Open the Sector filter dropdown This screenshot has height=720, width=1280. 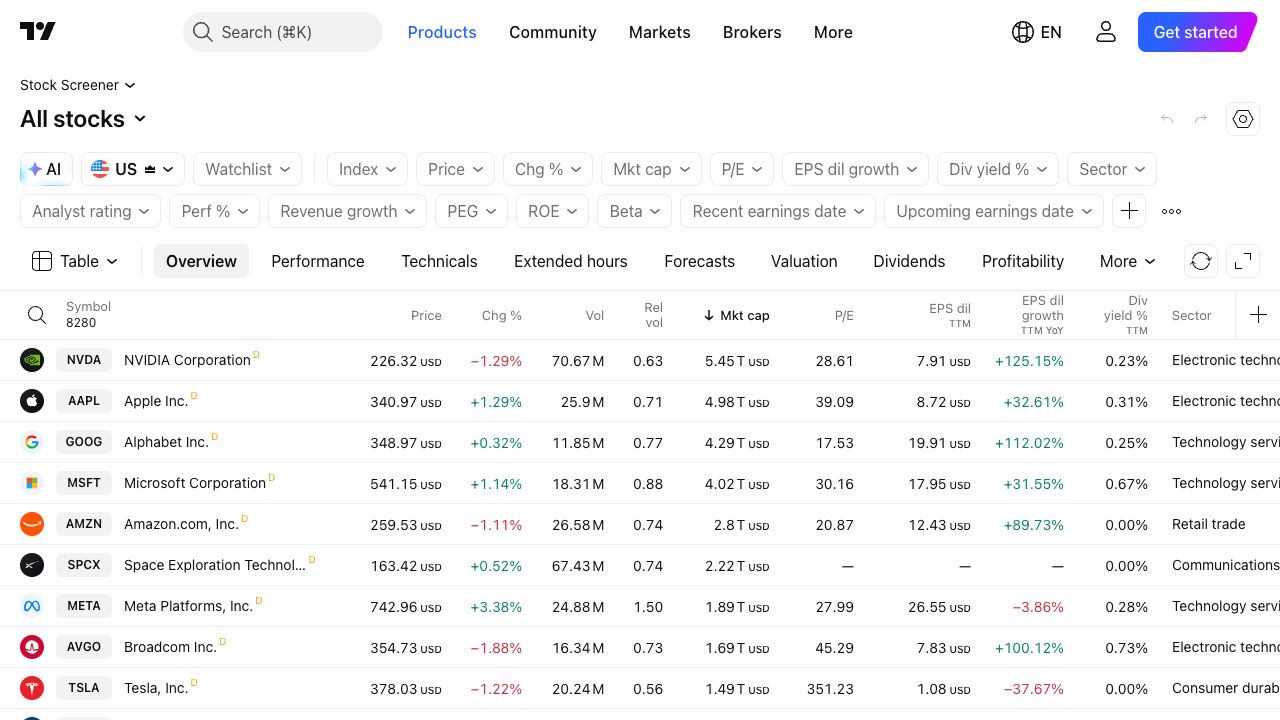[x=1112, y=169]
